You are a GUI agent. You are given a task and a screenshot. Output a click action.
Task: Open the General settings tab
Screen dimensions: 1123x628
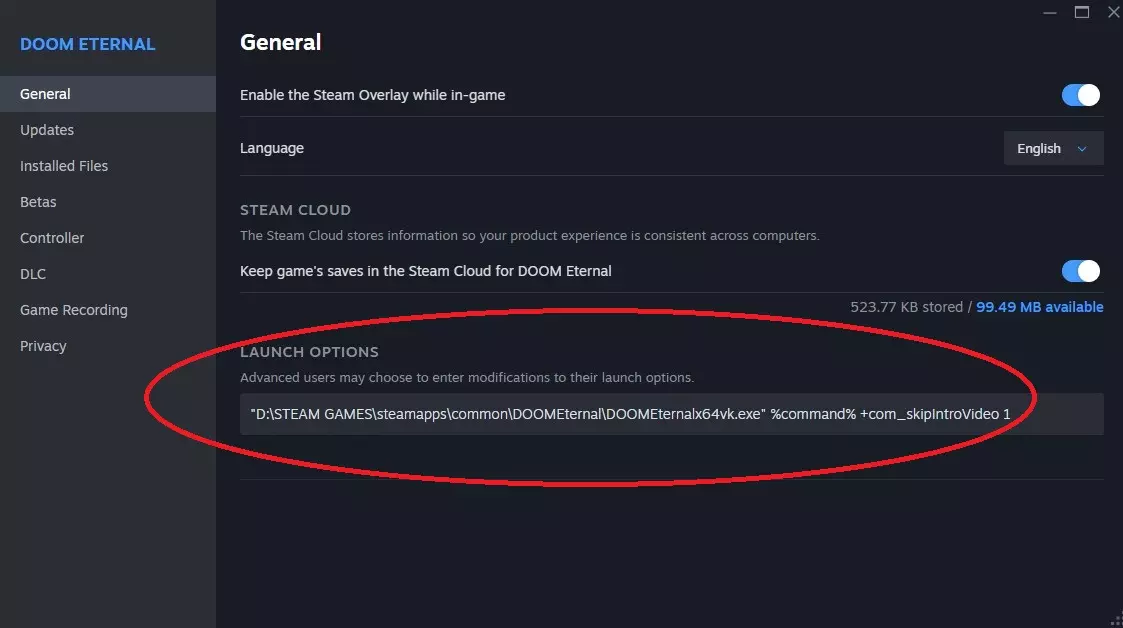click(46, 94)
